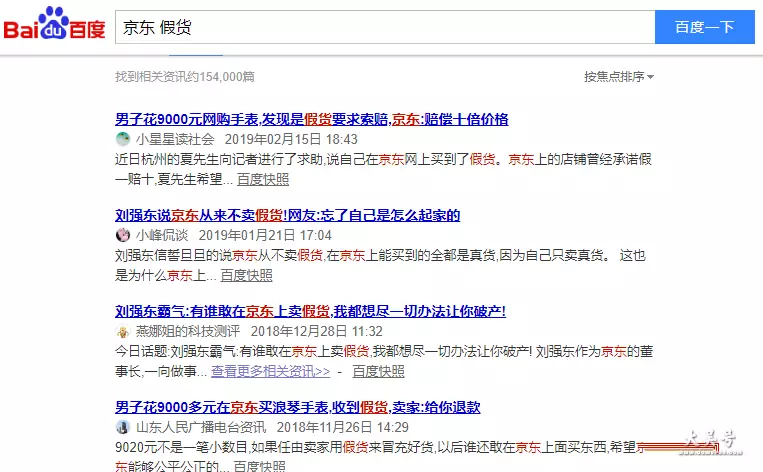Click snippet starting 9020元不是一笔小数目
The width and height of the screenshot is (763, 472).
coord(380,456)
